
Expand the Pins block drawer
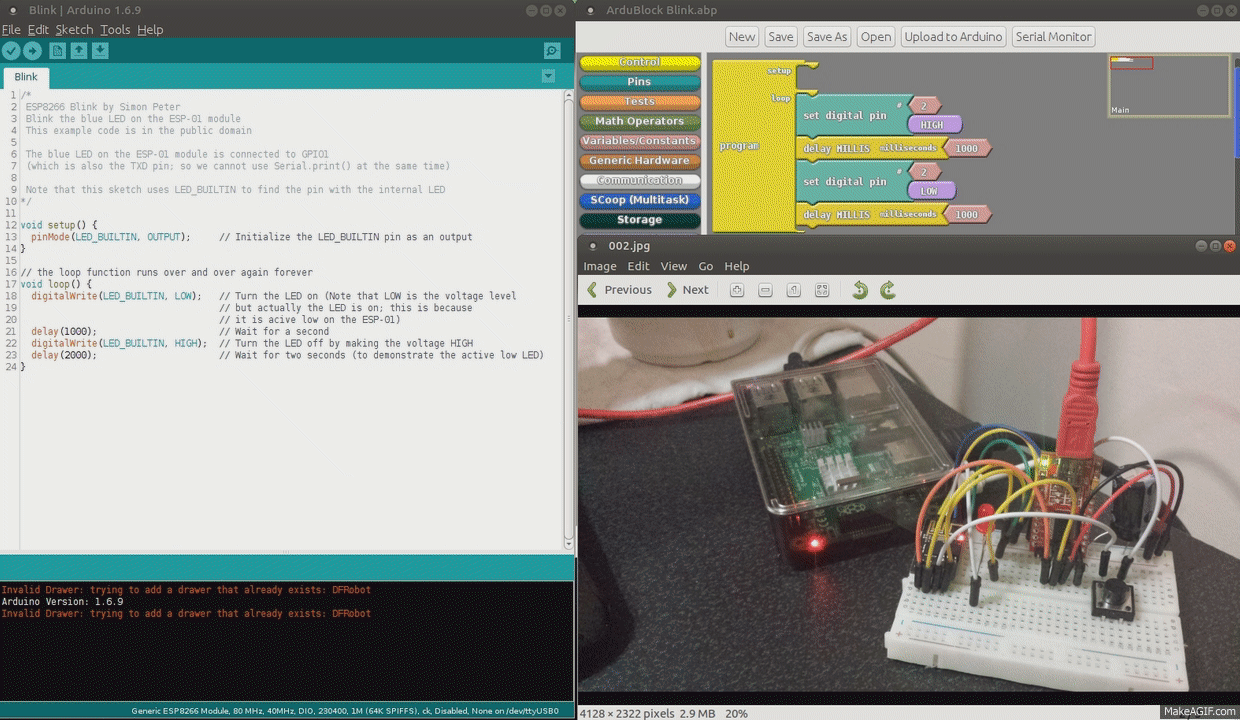click(639, 82)
